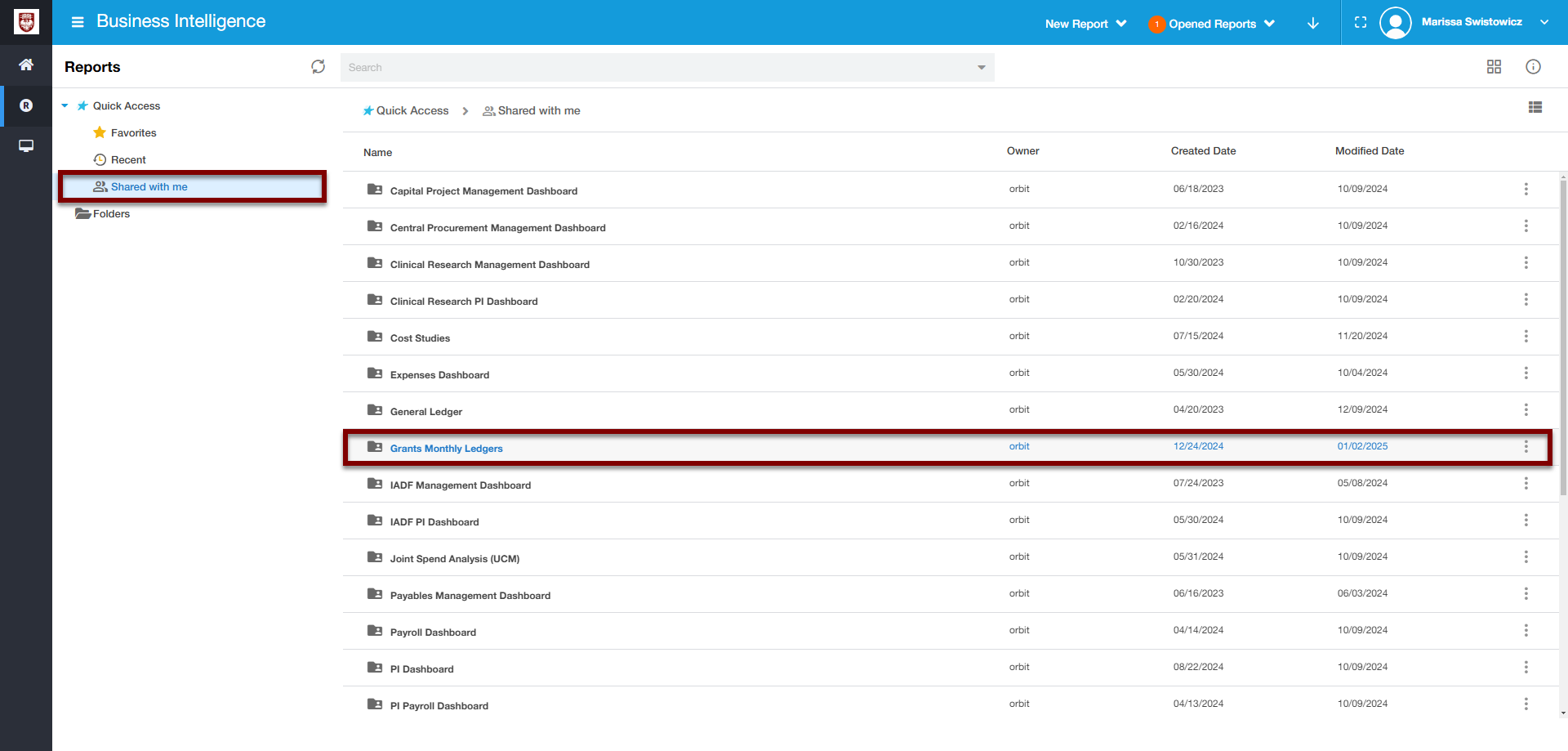Switch to grid view layout
Viewport: 1568px width, 751px height.
pyautogui.click(x=1494, y=67)
